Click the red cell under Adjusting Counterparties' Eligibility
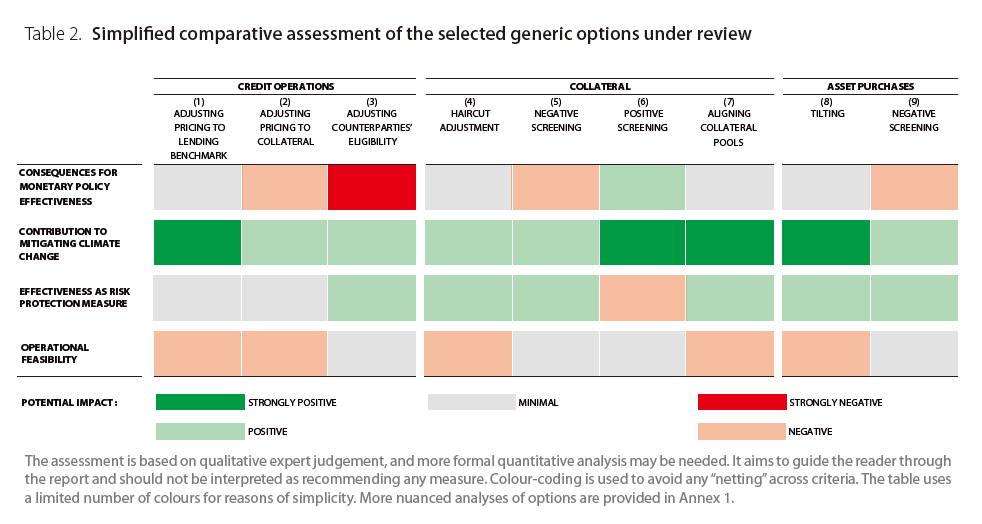This screenshot has width=982, height=524. point(371,188)
